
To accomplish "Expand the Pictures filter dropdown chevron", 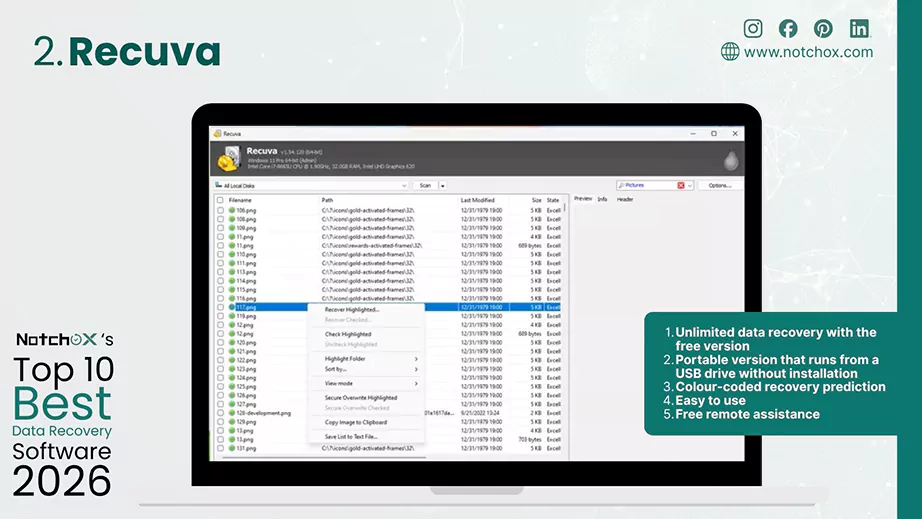I will pyautogui.click(x=690, y=185).
